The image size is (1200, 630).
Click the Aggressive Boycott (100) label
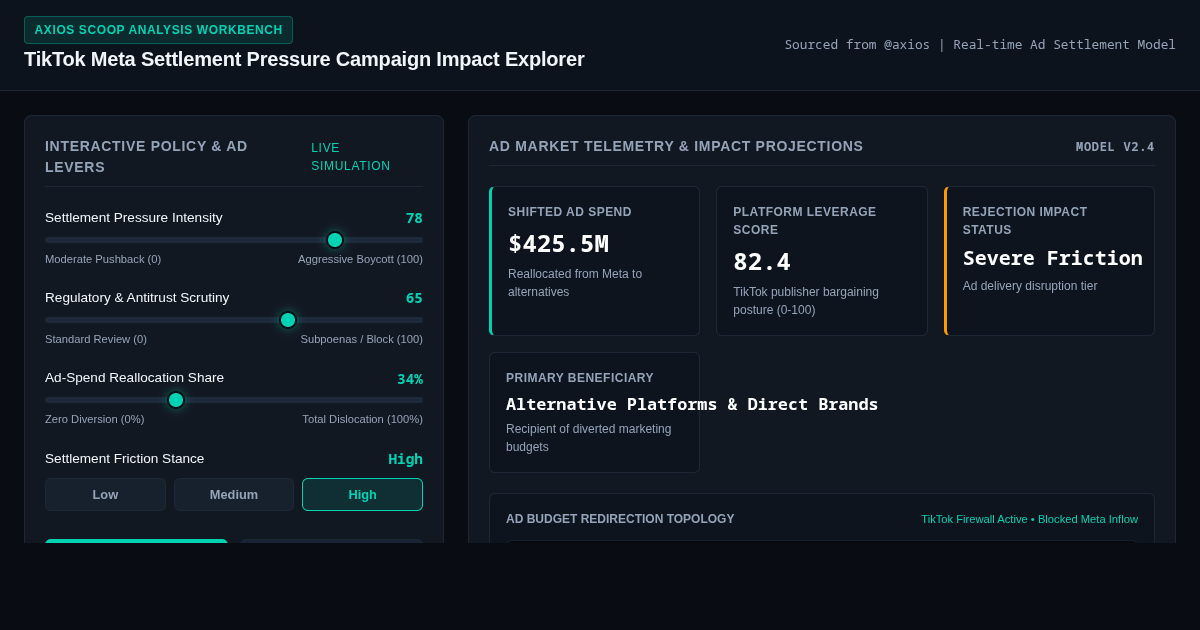(360, 259)
